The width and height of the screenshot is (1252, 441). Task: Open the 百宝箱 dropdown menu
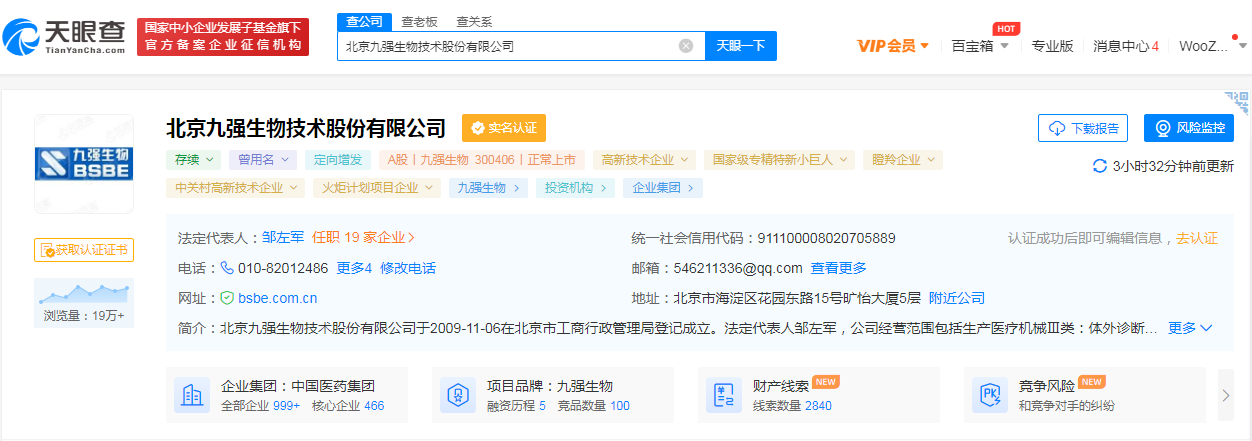pos(980,46)
